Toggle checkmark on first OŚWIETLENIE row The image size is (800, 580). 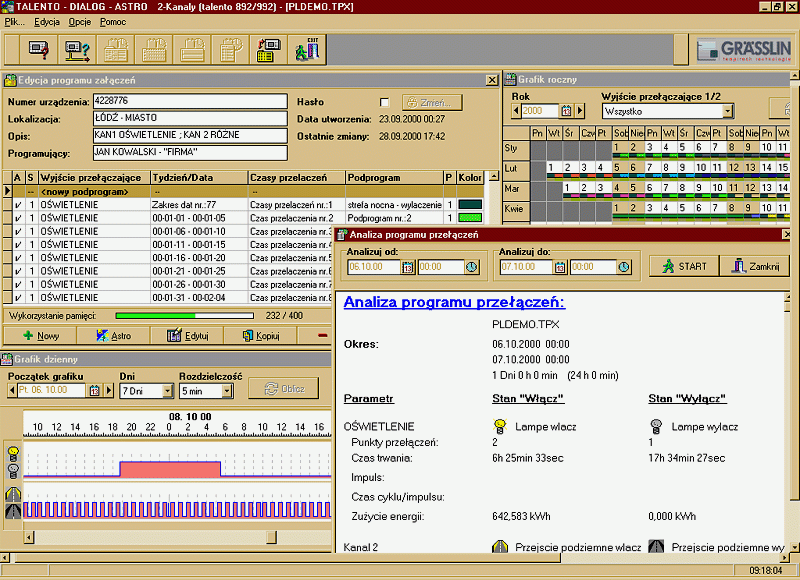tap(18, 204)
